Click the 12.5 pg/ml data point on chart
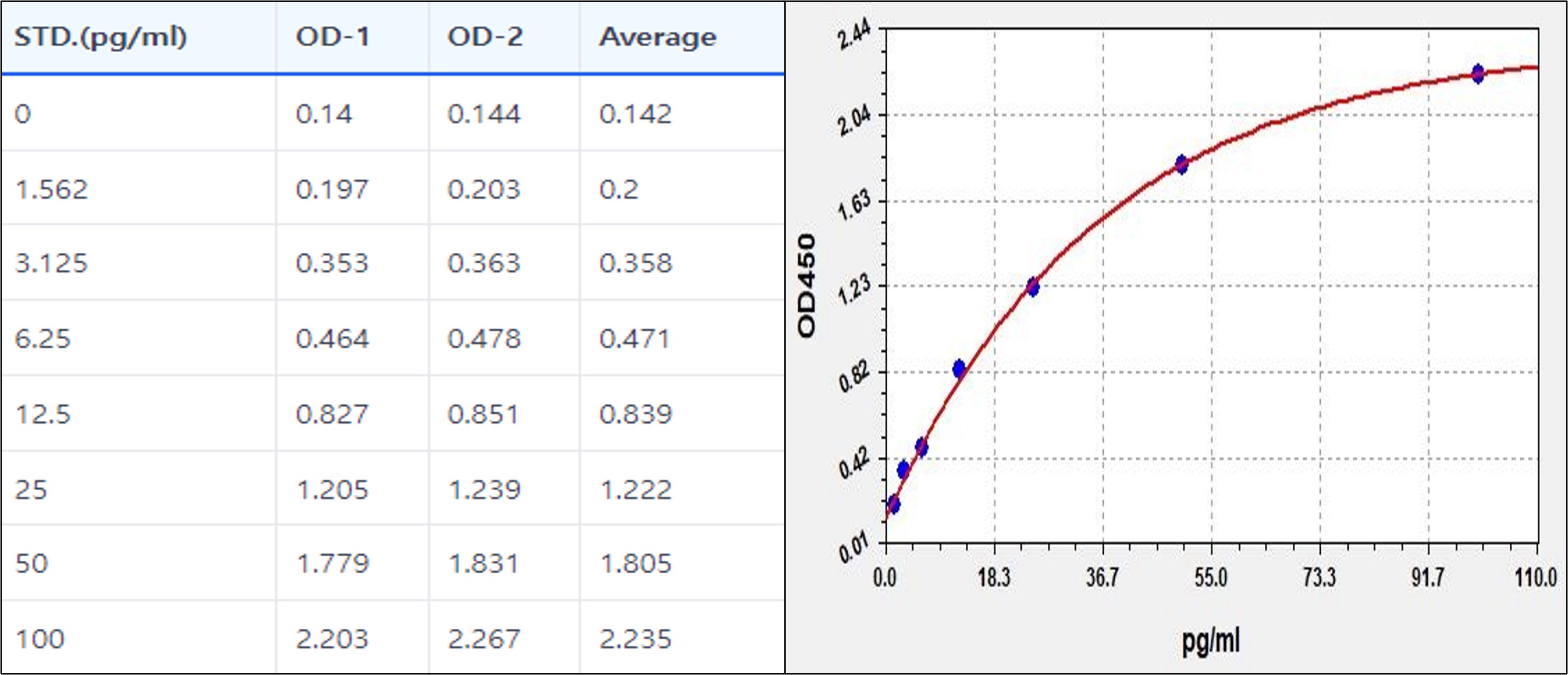This screenshot has width=1568, height=675. point(959,369)
